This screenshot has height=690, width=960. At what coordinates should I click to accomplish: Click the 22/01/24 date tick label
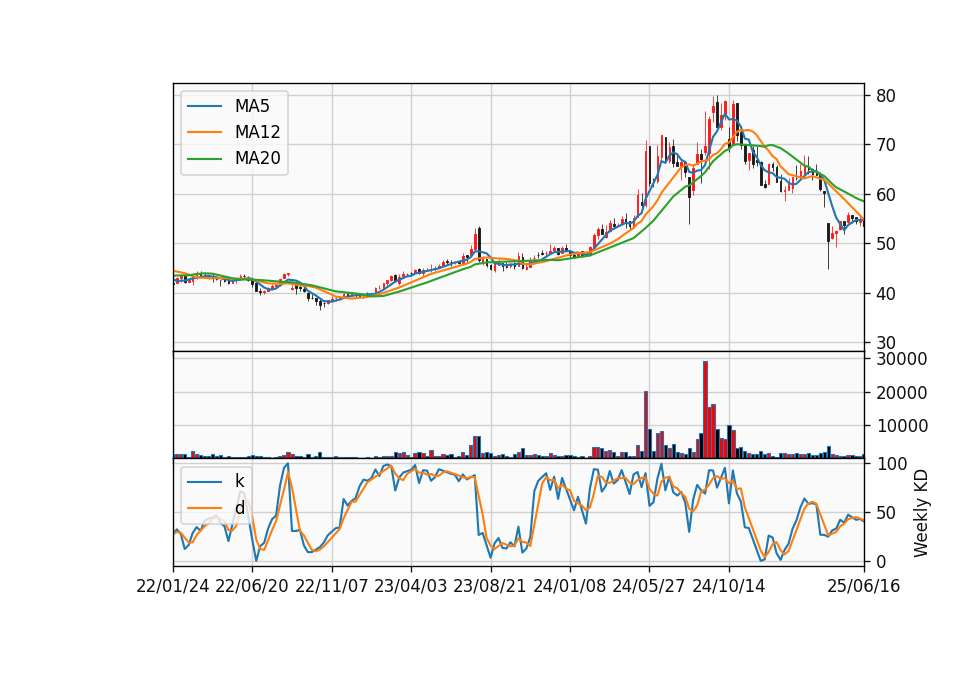tap(173, 586)
